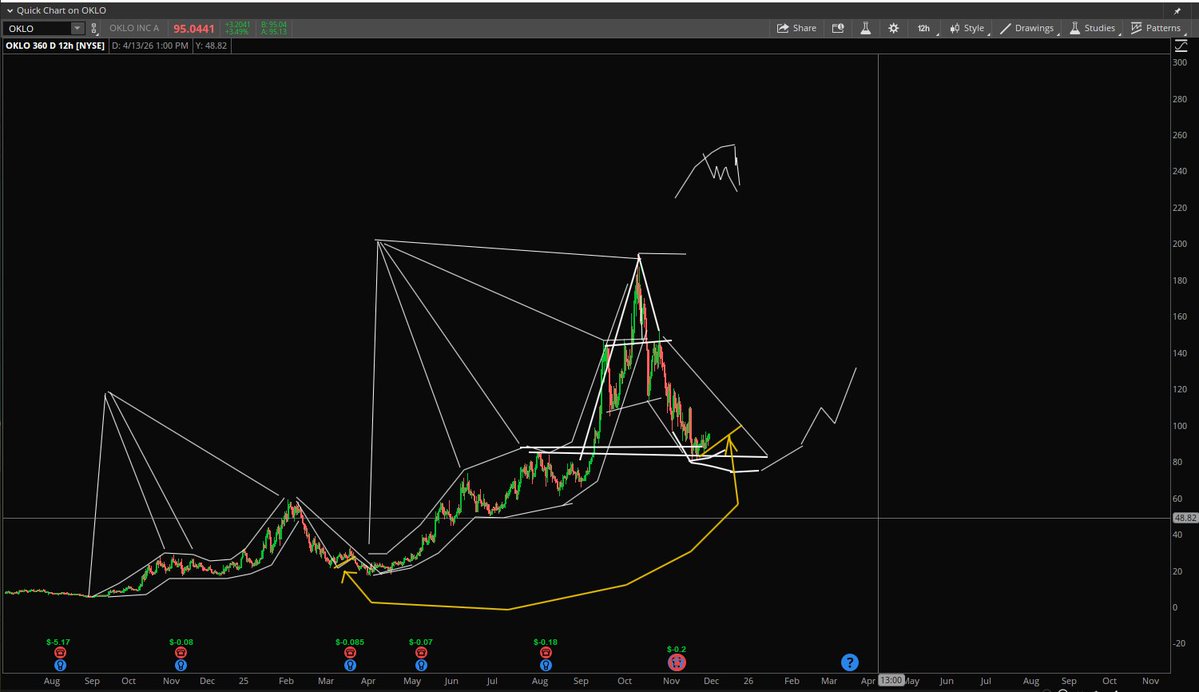1199x692 pixels.
Task: Click the D: 4/13/26 1:00 PM readout
Action: (x=150, y=46)
